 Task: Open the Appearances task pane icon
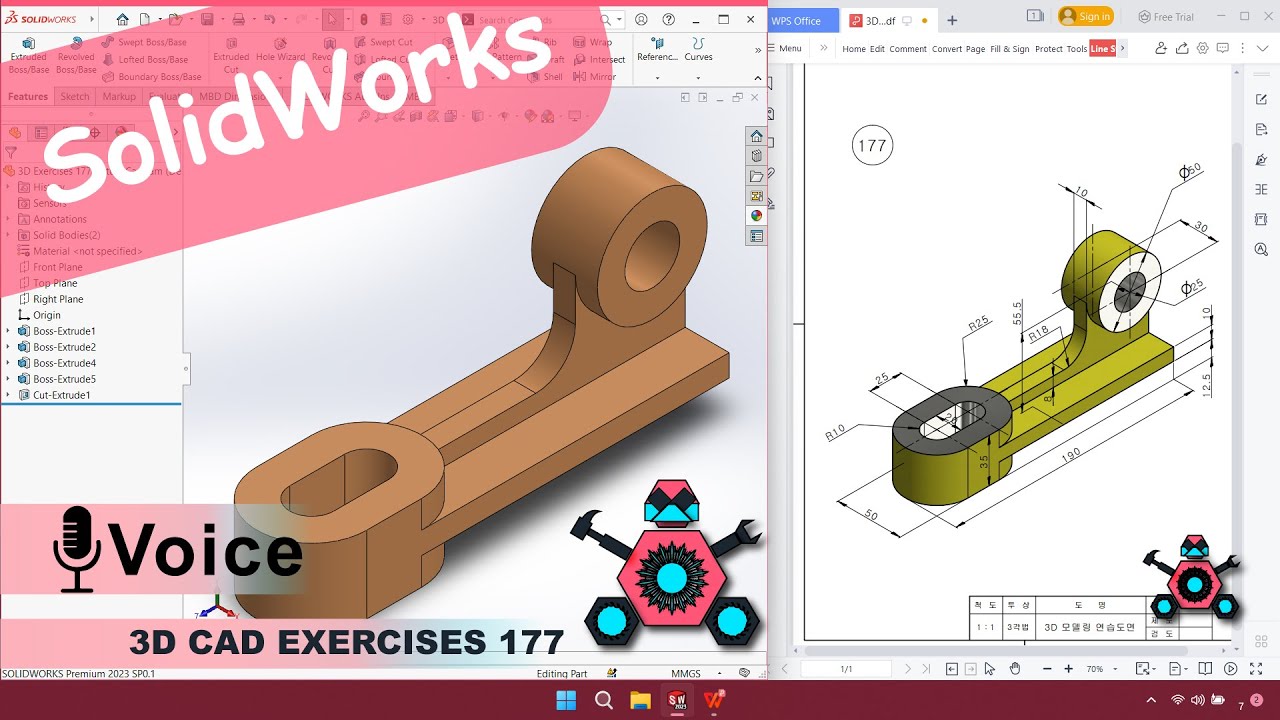(756, 216)
